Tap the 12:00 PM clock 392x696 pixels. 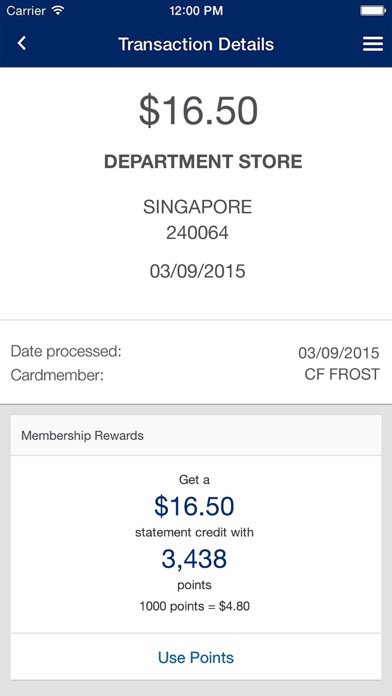[196, 11]
